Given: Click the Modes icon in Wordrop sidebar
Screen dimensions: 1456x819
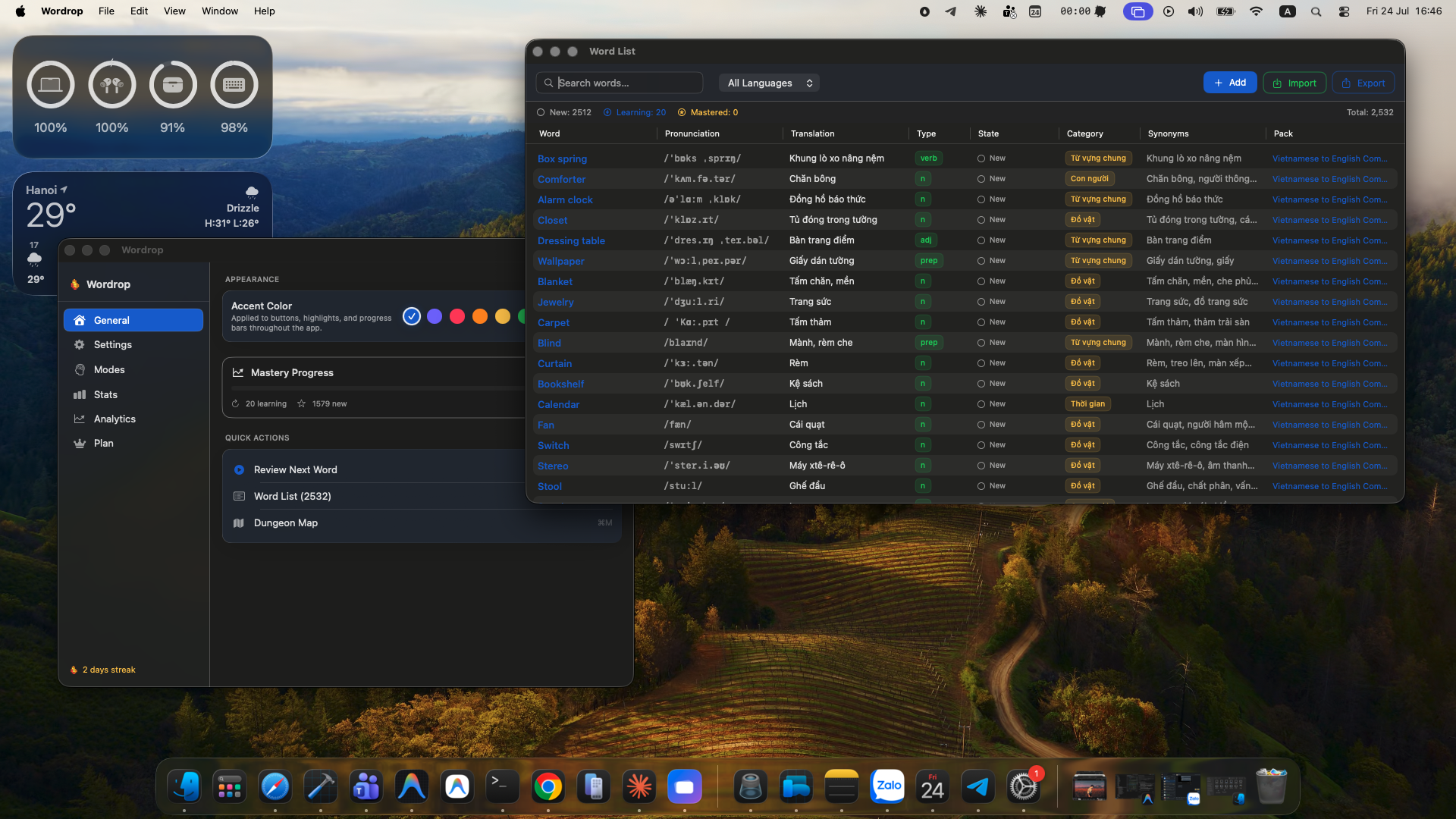Looking at the screenshot, I should 80,369.
